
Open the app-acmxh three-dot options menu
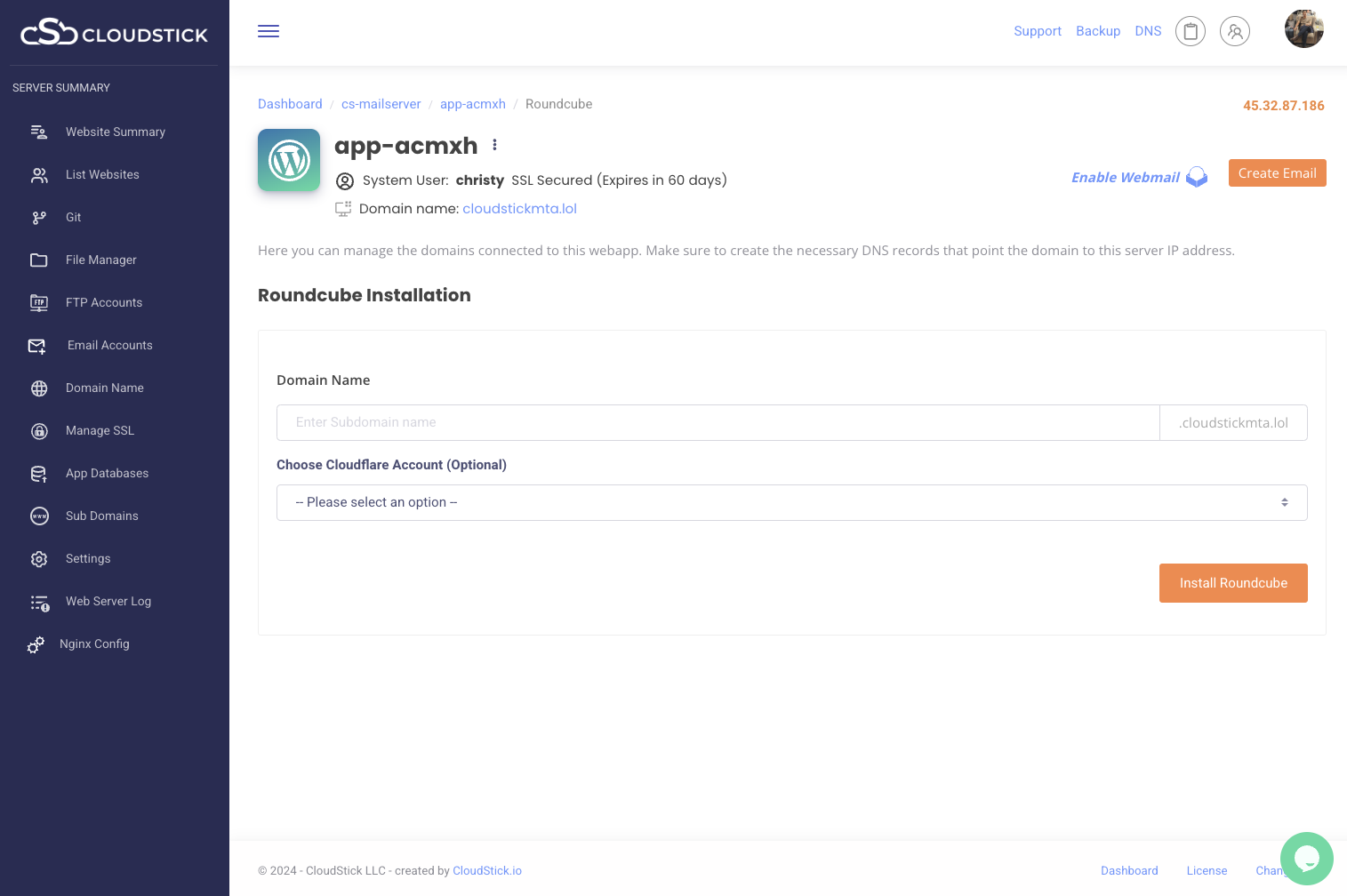click(494, 144)
